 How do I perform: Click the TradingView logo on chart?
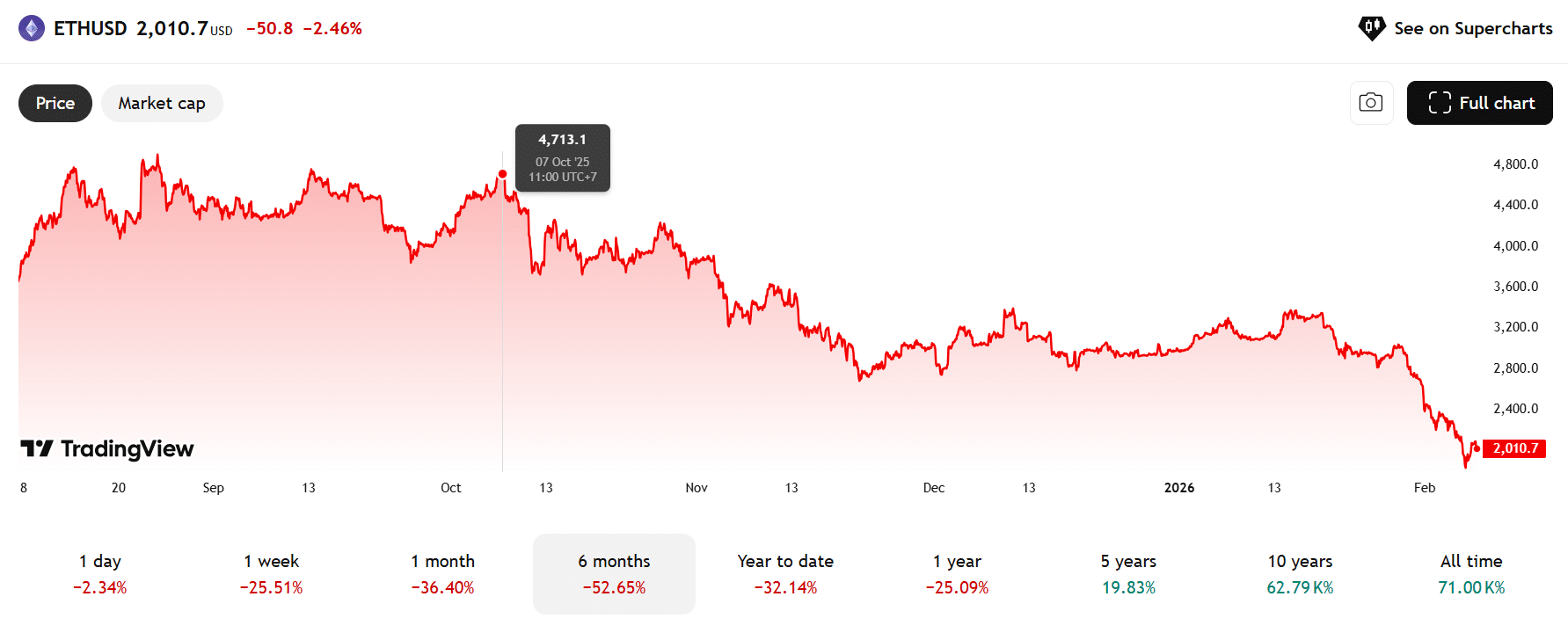[107, 449]
